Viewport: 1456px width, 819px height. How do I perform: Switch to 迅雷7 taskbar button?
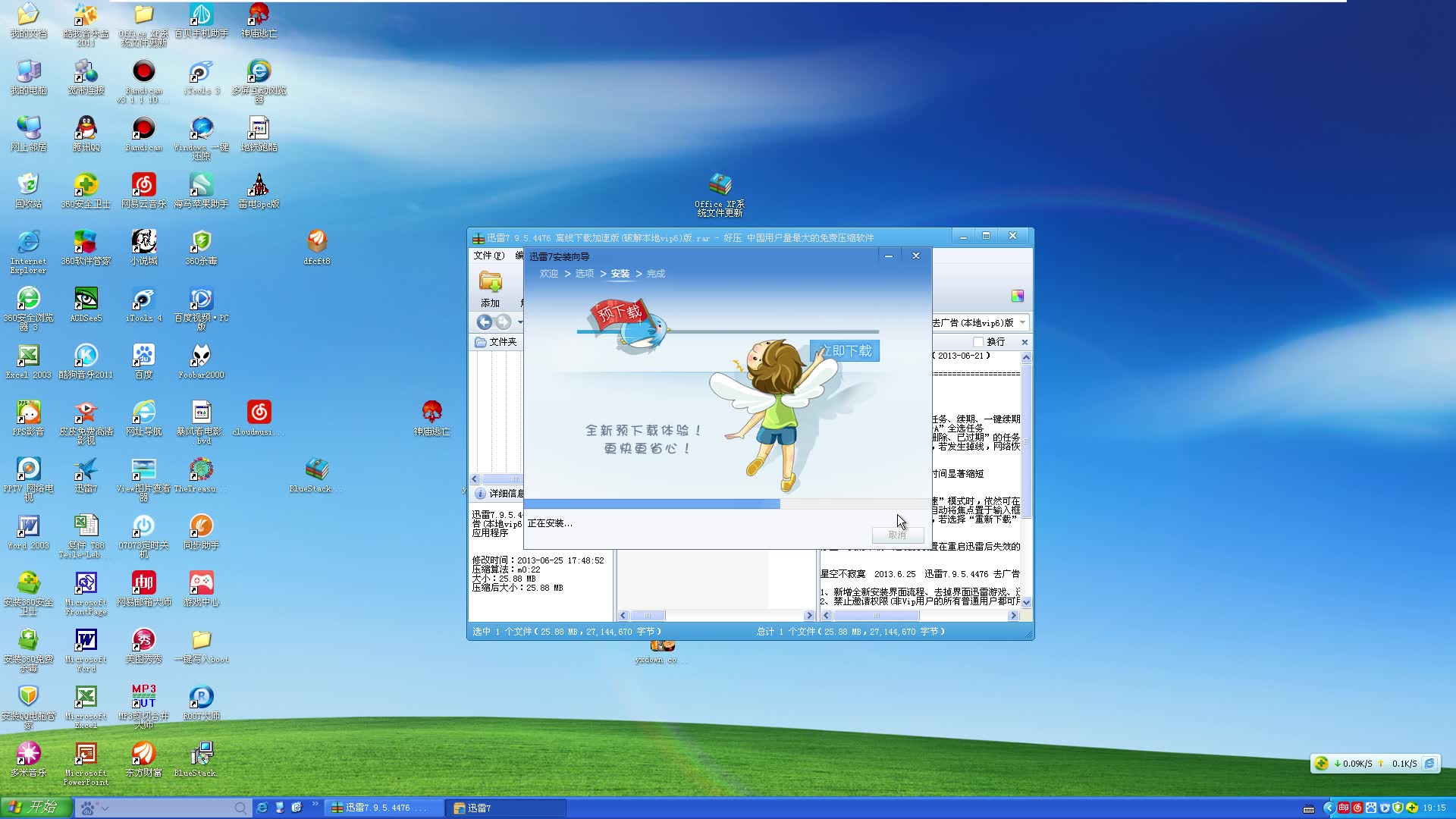pyautogui.click(x=506, y=808)
